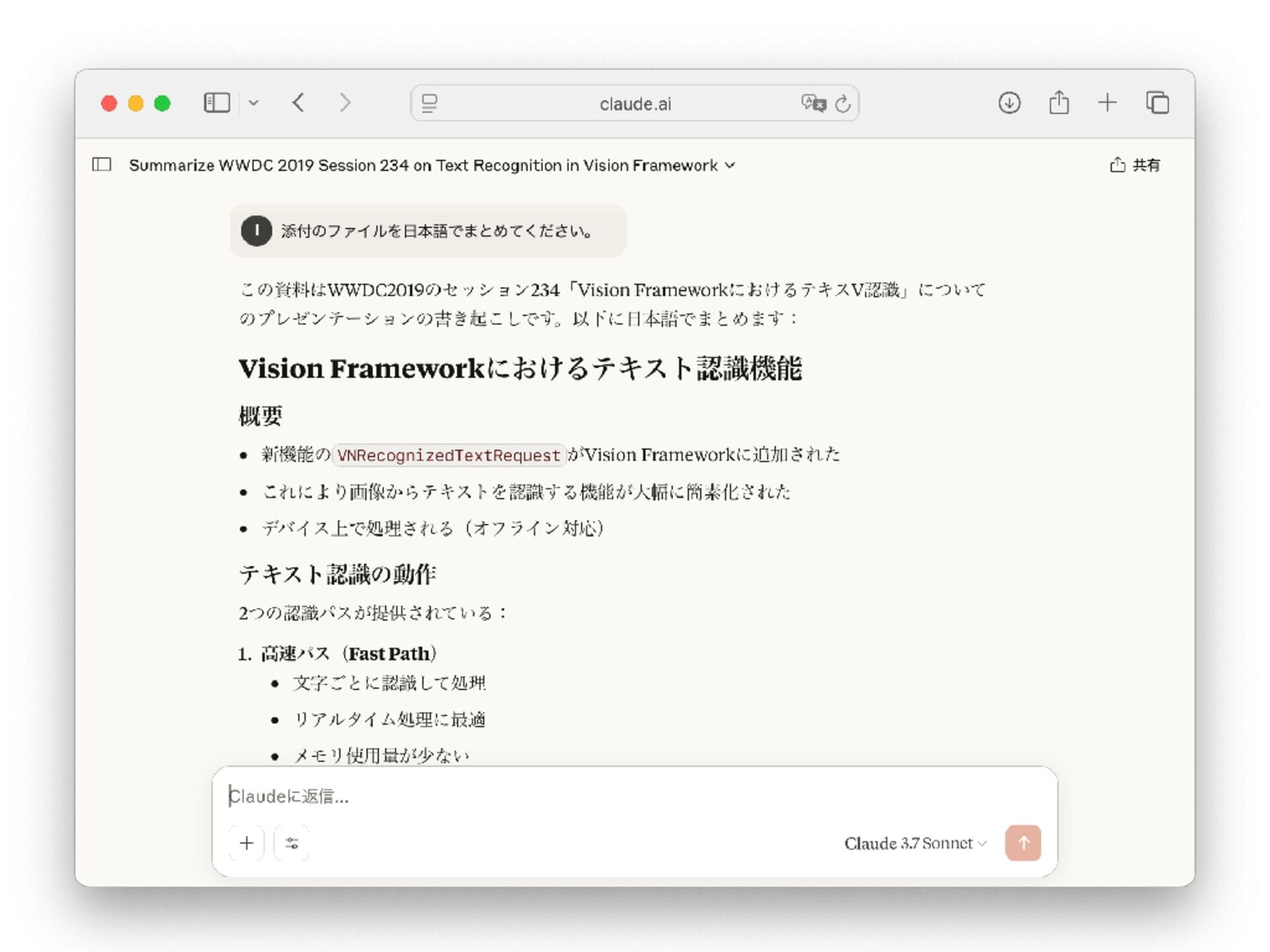
Task: Open the Safari share menu
Action: point(1058,102)
